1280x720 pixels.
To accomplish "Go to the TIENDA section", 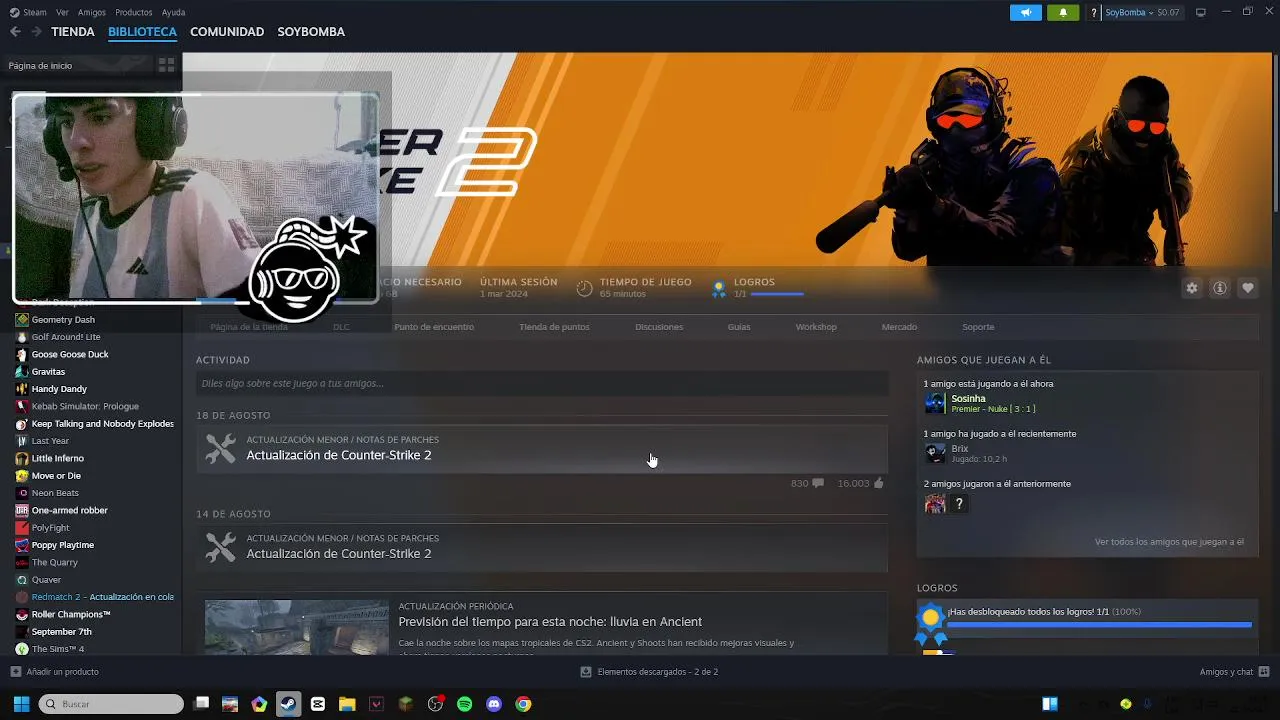I will pyautogui.click(x=73, y=32).
